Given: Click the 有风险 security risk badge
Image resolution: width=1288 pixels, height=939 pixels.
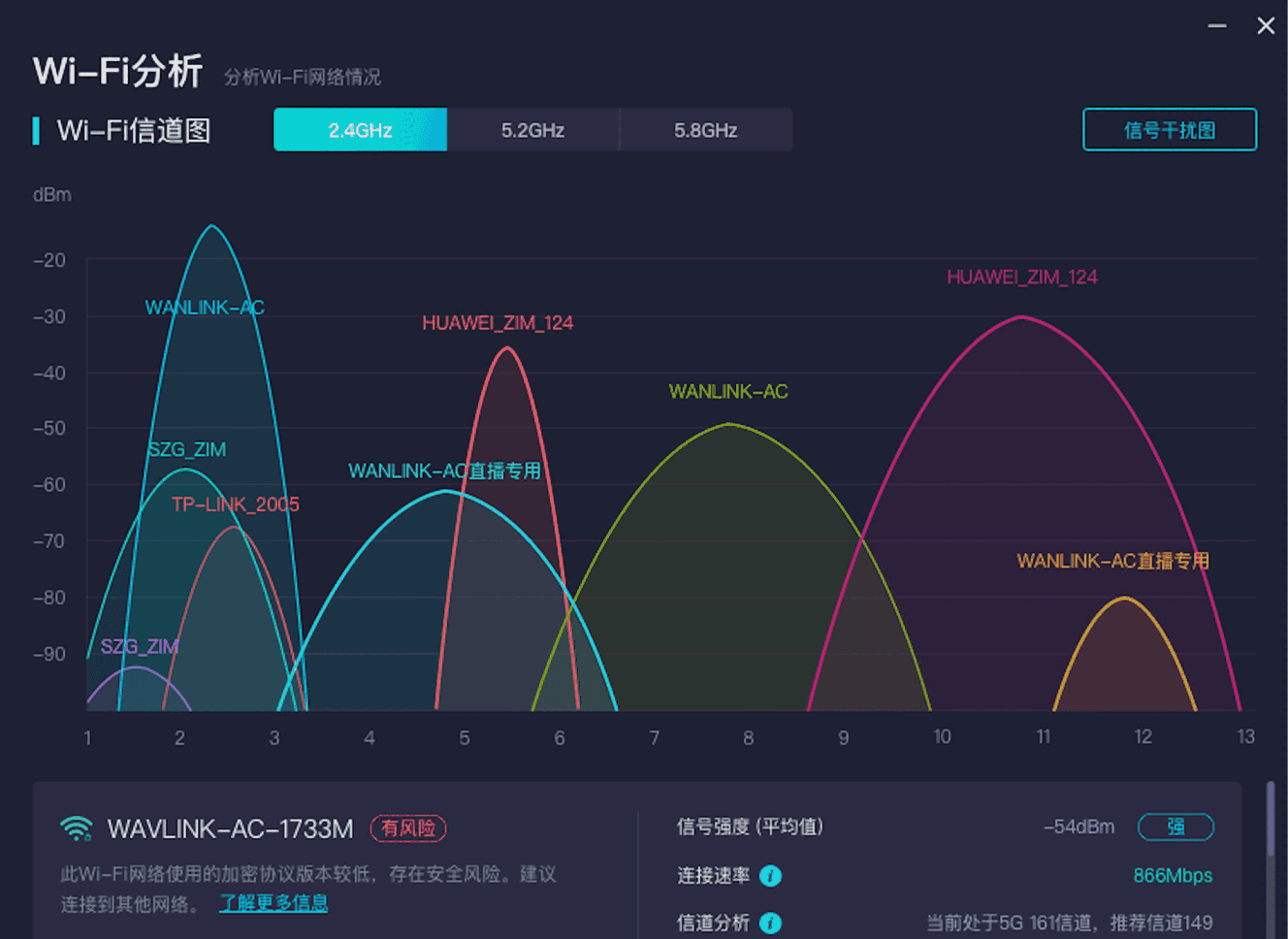Looking at the screenshot, I should click(408, 828).
